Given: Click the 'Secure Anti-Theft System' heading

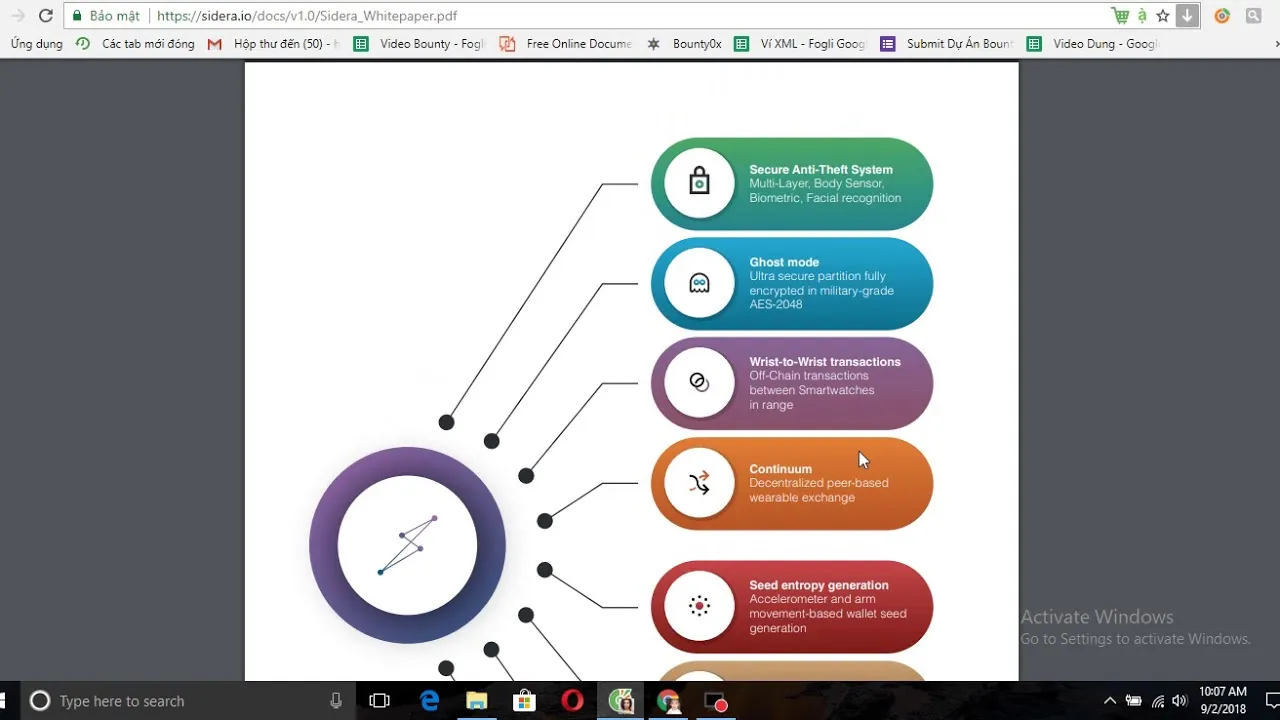Looking at the screenshot, I should pos(821,170).
